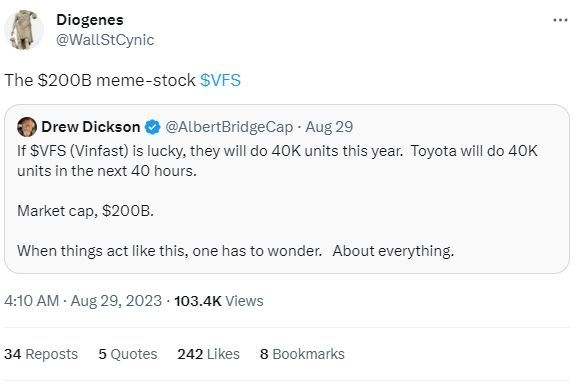Click the "Market cap, $200B." line
This screenshot has width=582, height=384.
click(x=85, y=211)
